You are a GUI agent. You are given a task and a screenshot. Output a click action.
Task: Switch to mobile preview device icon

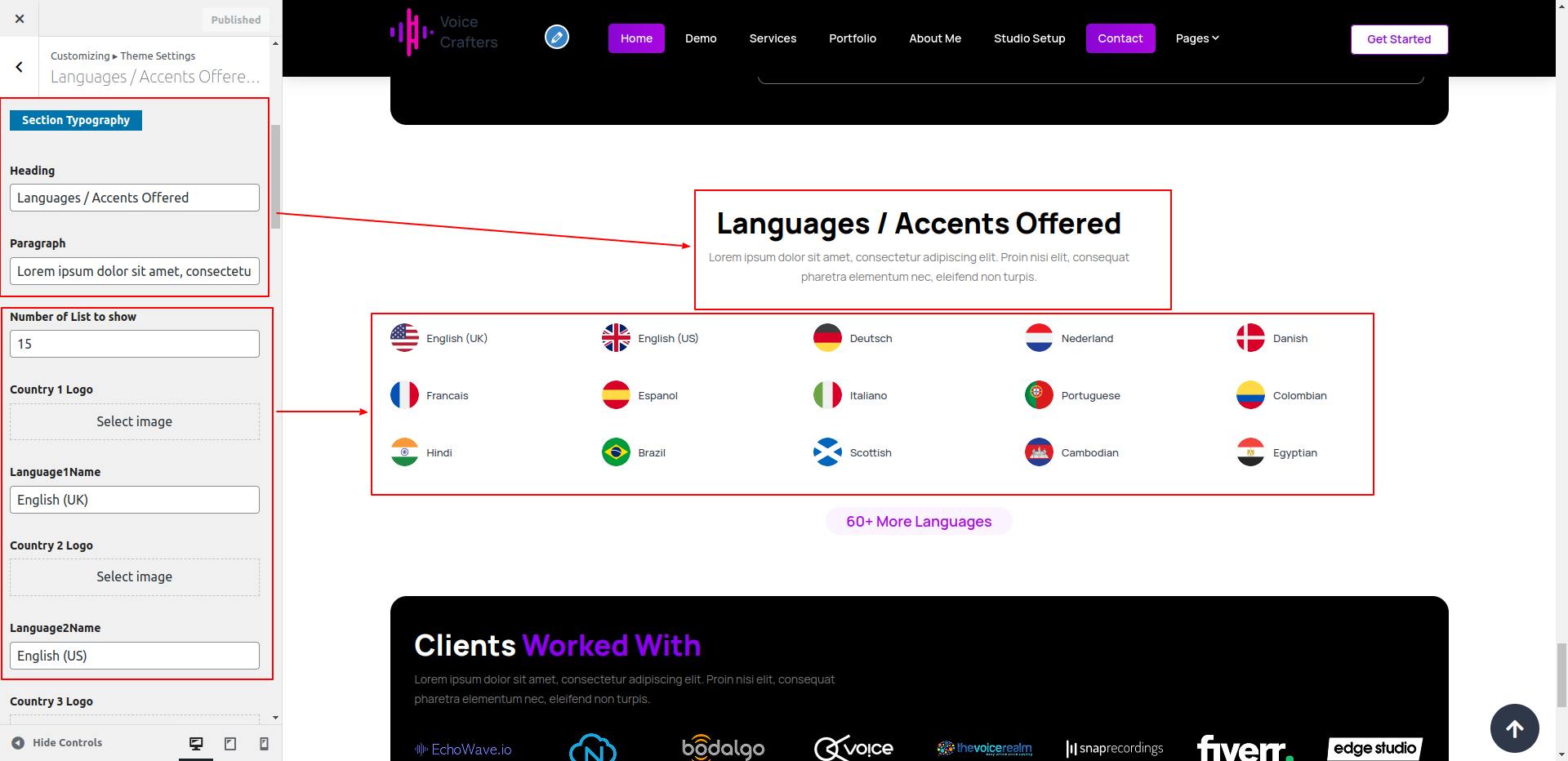(264, 743)
